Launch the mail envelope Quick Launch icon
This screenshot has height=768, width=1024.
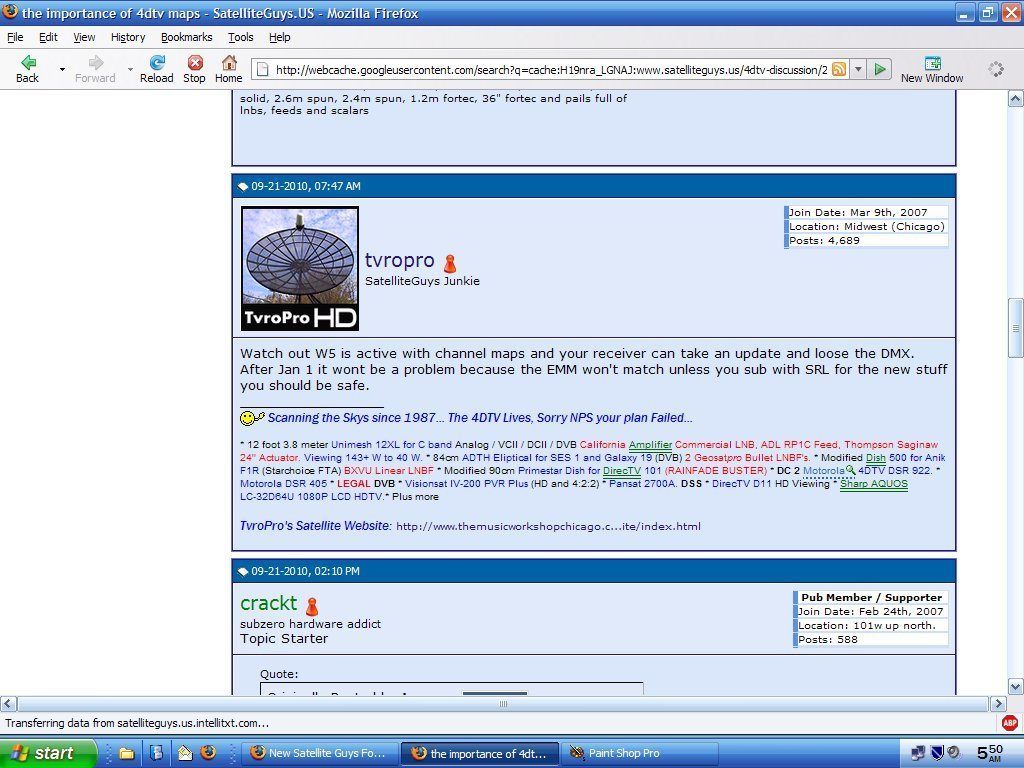185,754
